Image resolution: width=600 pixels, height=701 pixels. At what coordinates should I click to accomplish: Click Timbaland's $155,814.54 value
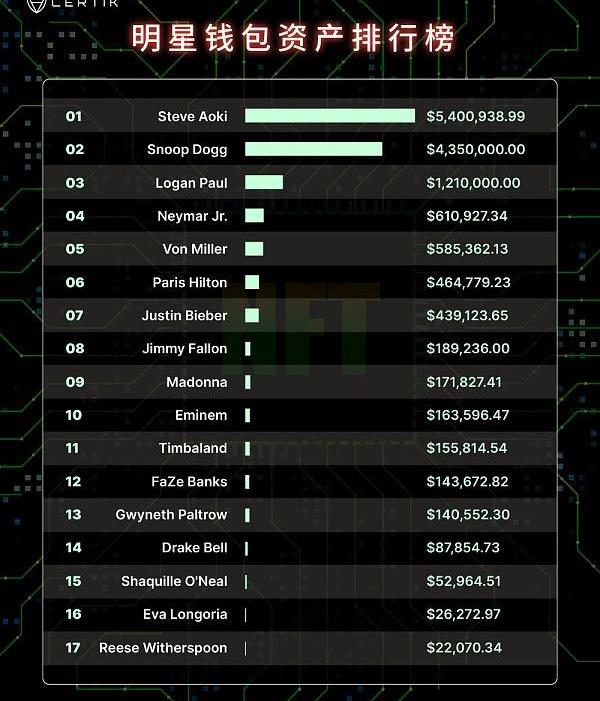coord(467,448)
